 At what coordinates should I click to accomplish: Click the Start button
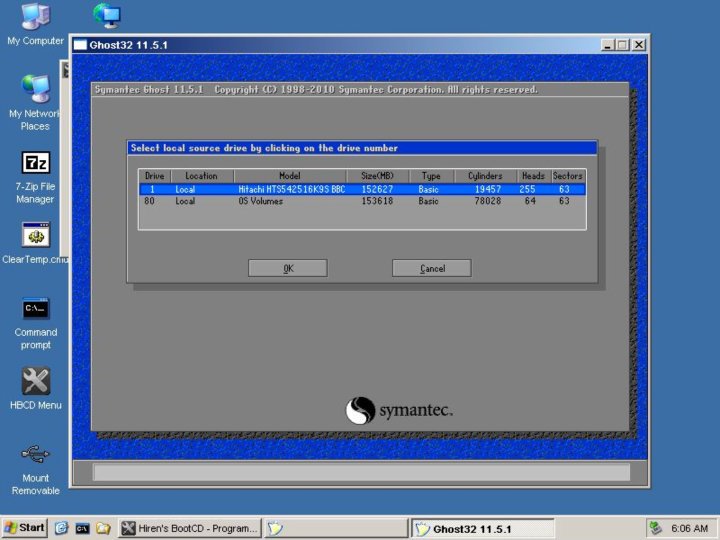(24, 528)
